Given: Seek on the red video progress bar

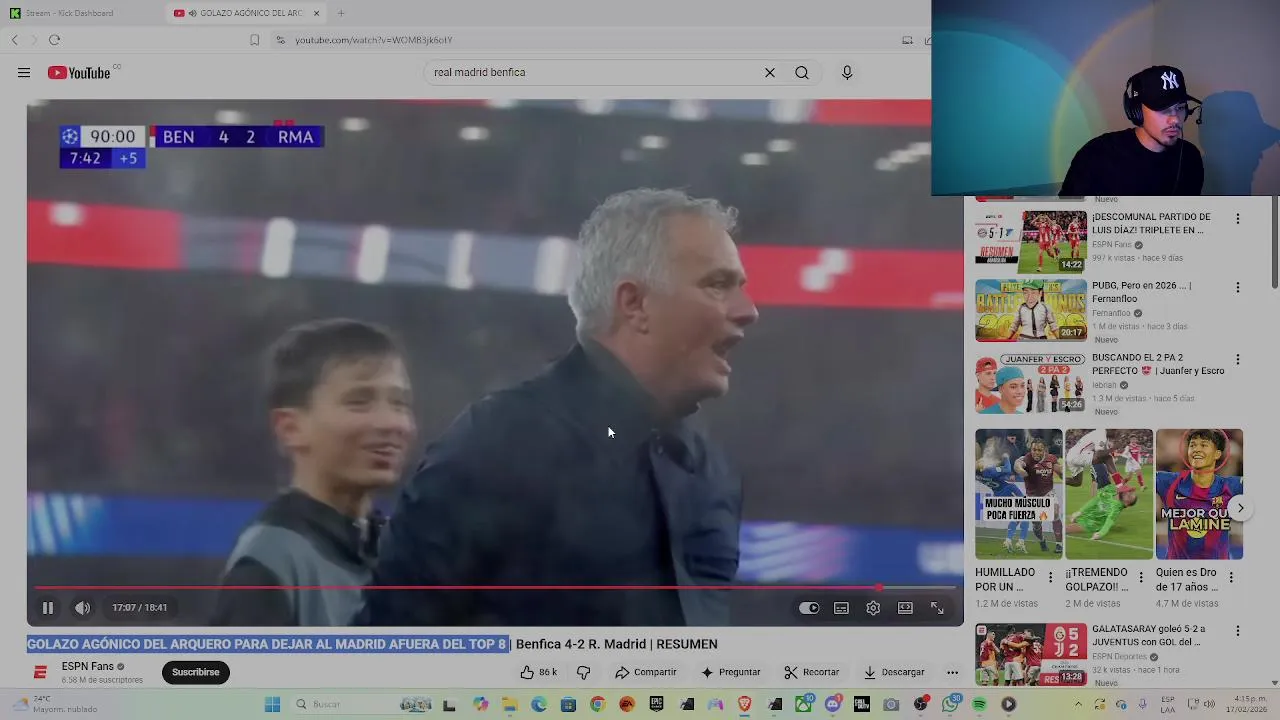Looking at the screenshot, I should pos(495,588).
